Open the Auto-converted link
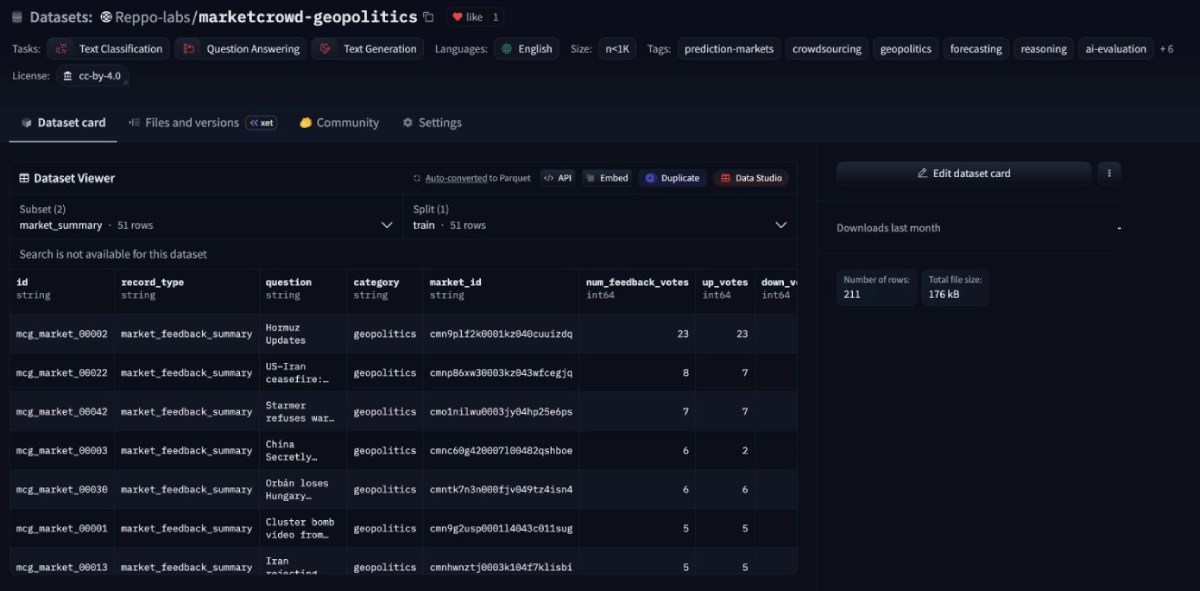 click(x=455, y=178)
